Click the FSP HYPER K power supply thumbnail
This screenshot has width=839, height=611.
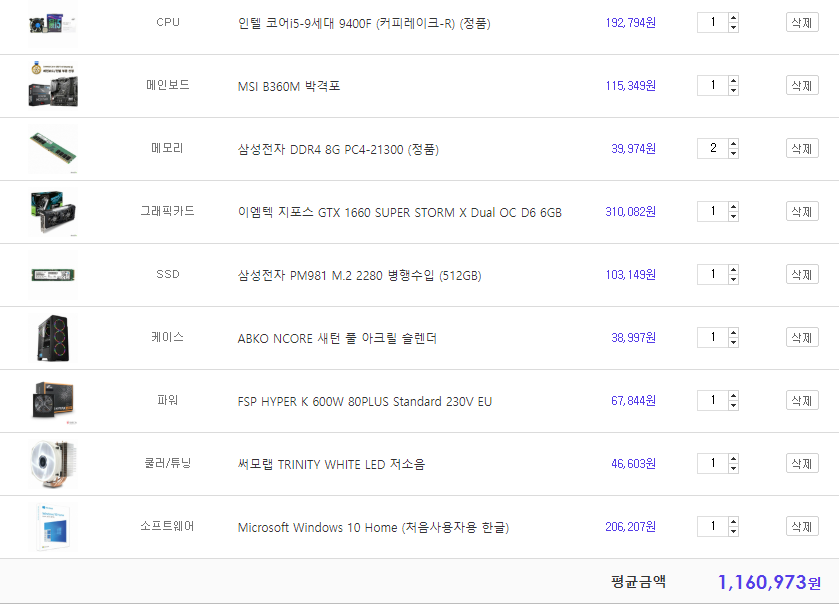[x=52, y=400]
